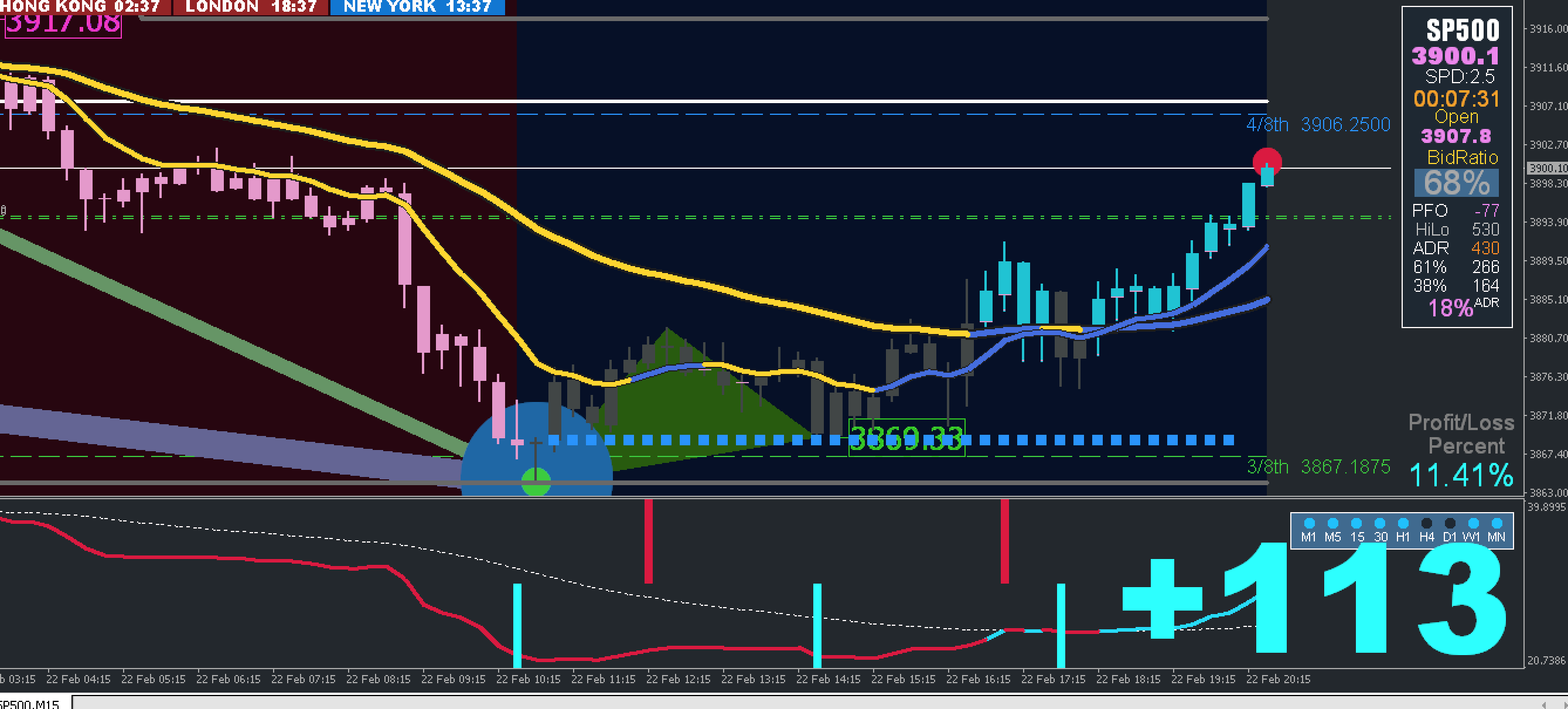Click the MN timeframe indicator
This screenshot has width=1568, height=709.
coord(1497,523)
